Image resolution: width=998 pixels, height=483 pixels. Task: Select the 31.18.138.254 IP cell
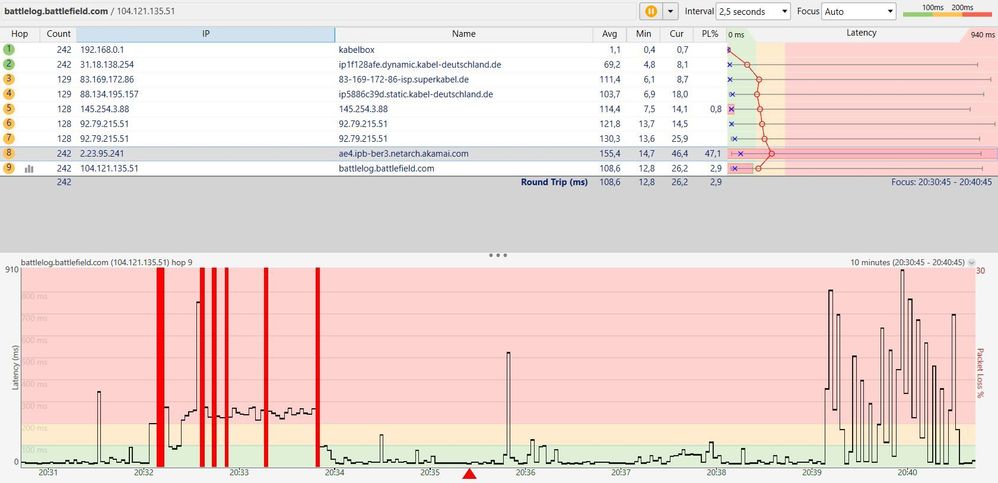(107, 64)
